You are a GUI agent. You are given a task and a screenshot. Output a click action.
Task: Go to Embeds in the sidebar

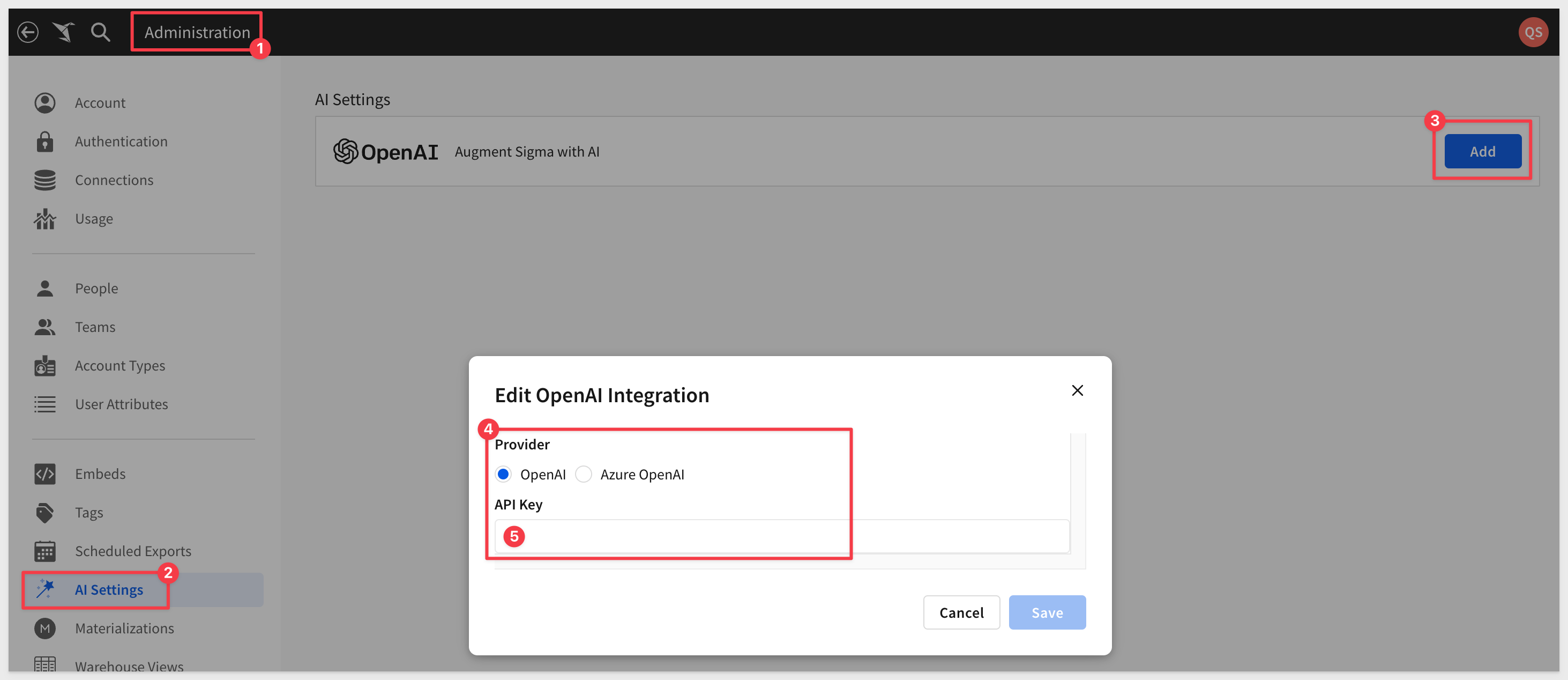tap(100, 474)
